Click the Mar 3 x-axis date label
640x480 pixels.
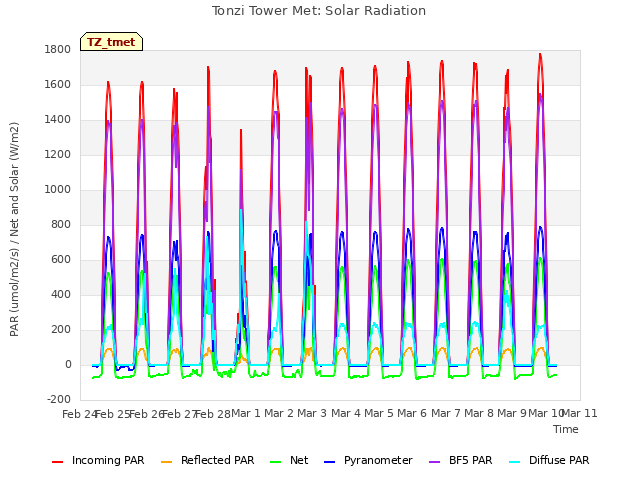pos(312,413)
